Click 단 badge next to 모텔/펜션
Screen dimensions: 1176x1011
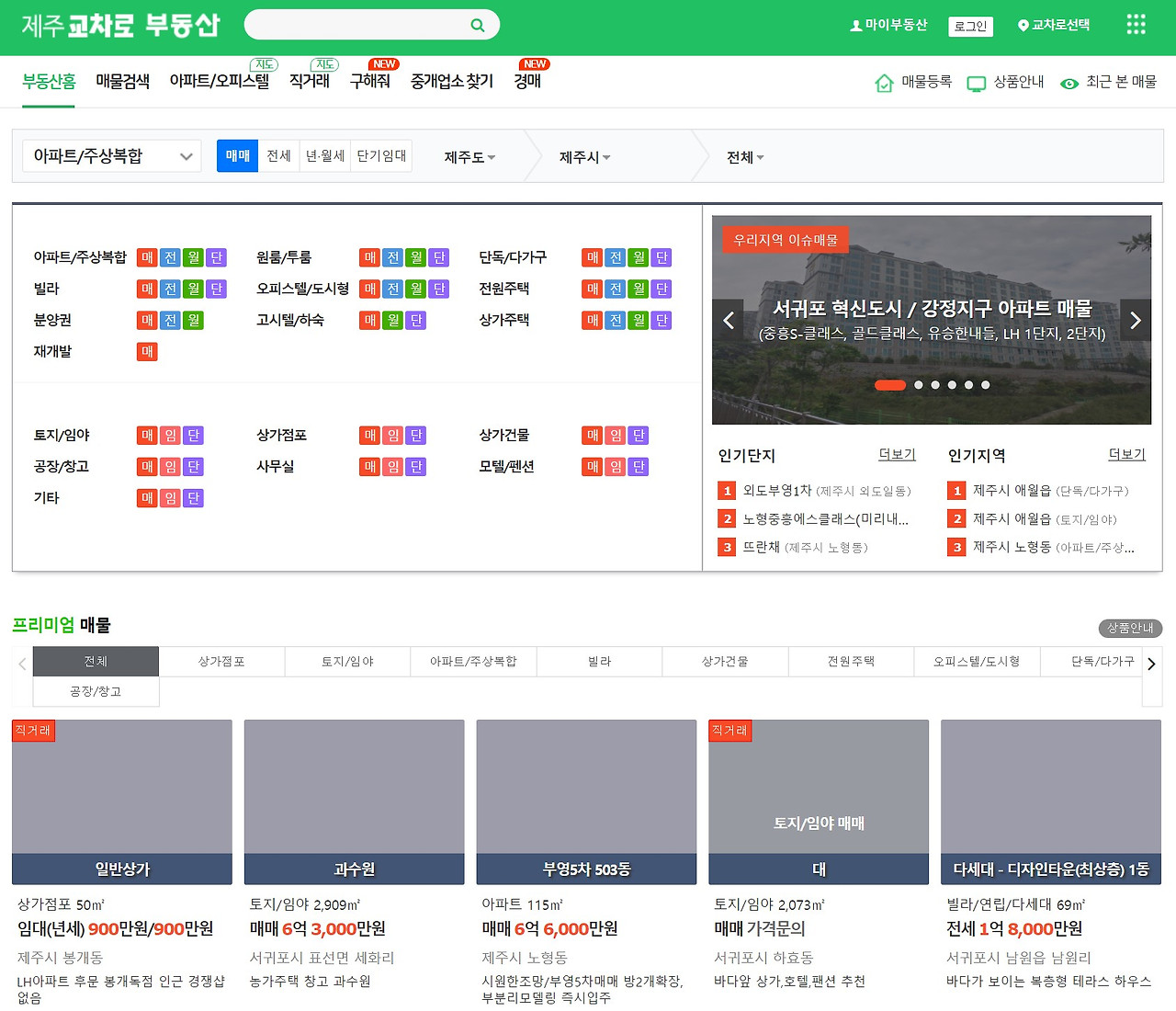click(x=639, y=466)
